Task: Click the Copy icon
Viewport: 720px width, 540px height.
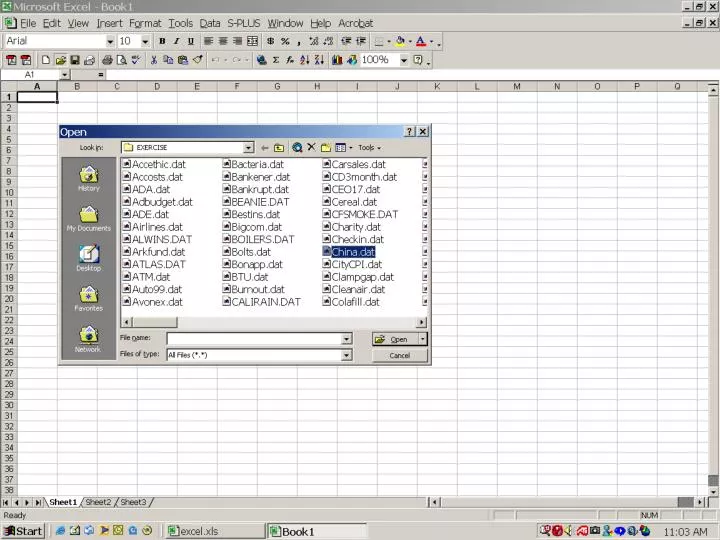Action: [x=169, y=60]
